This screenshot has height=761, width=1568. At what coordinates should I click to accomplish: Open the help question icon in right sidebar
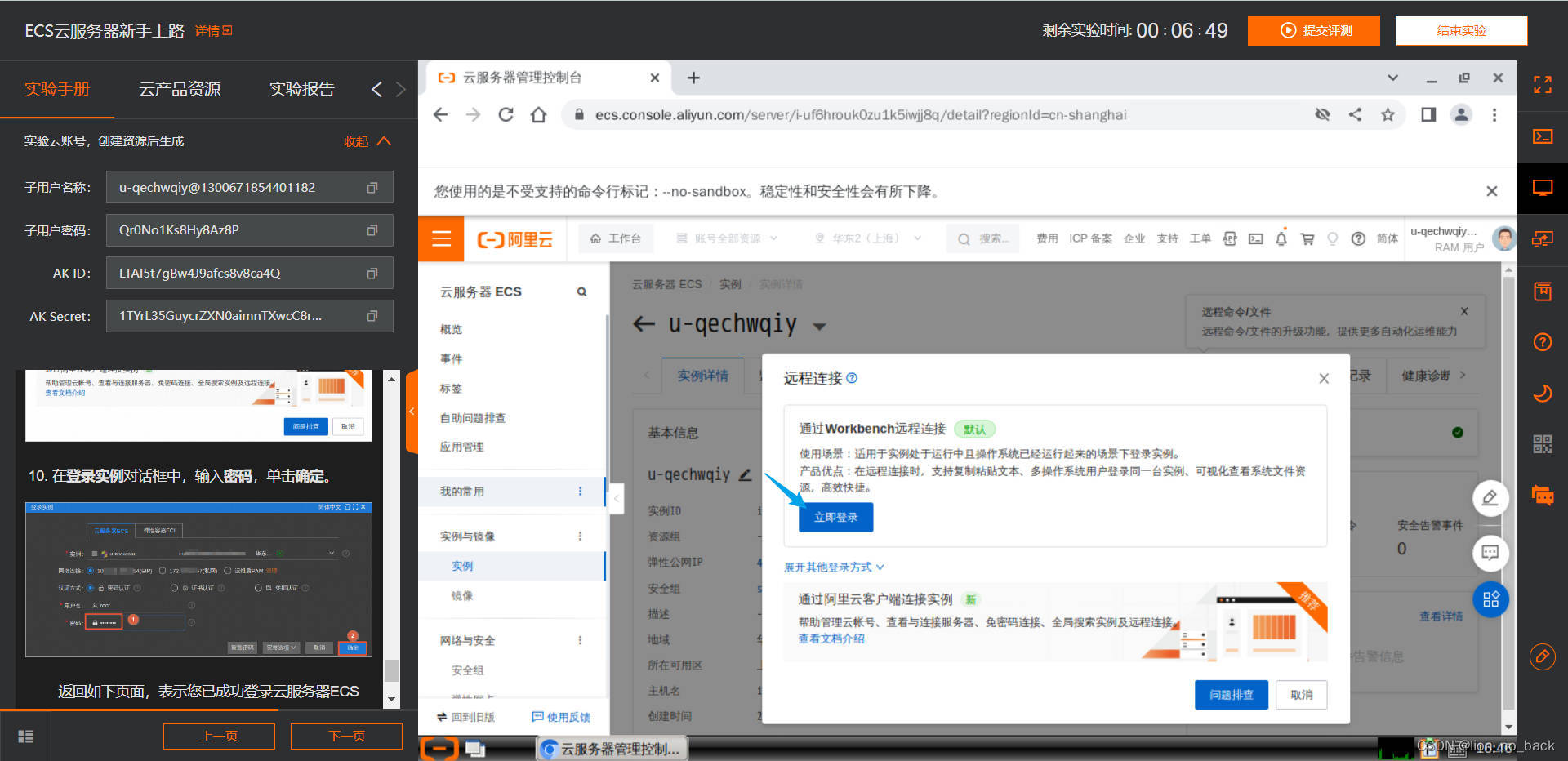coord(1542,342)
